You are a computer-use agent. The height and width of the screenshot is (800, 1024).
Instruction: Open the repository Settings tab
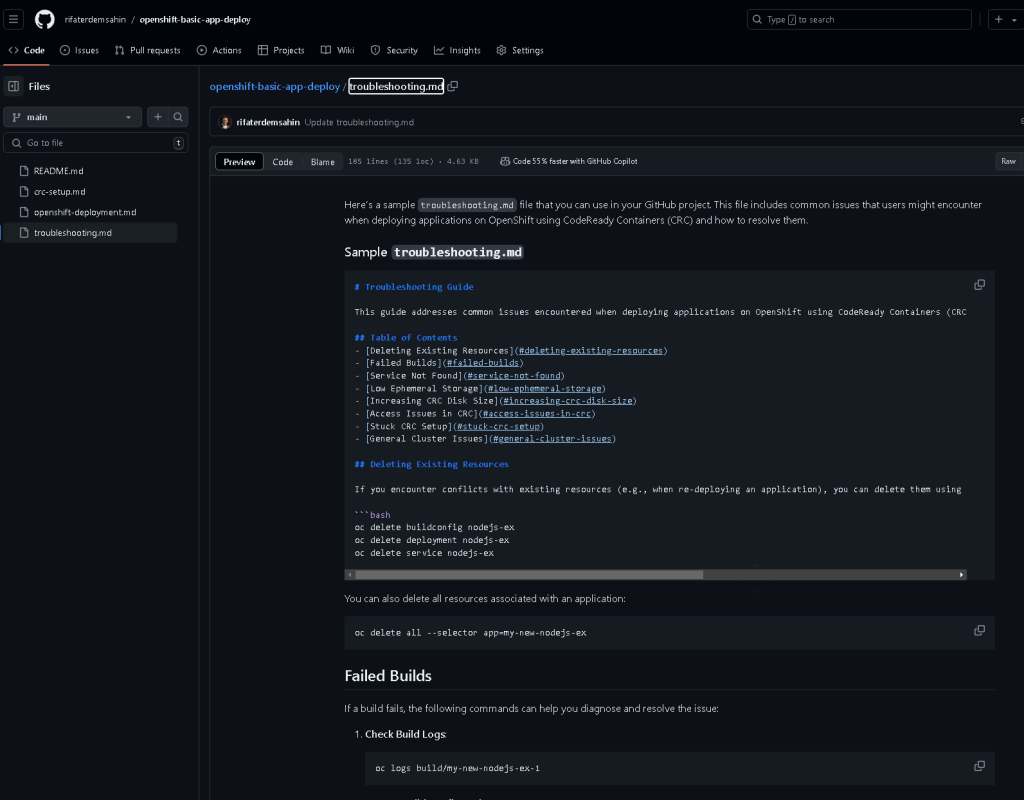click(x=520, y=50)
